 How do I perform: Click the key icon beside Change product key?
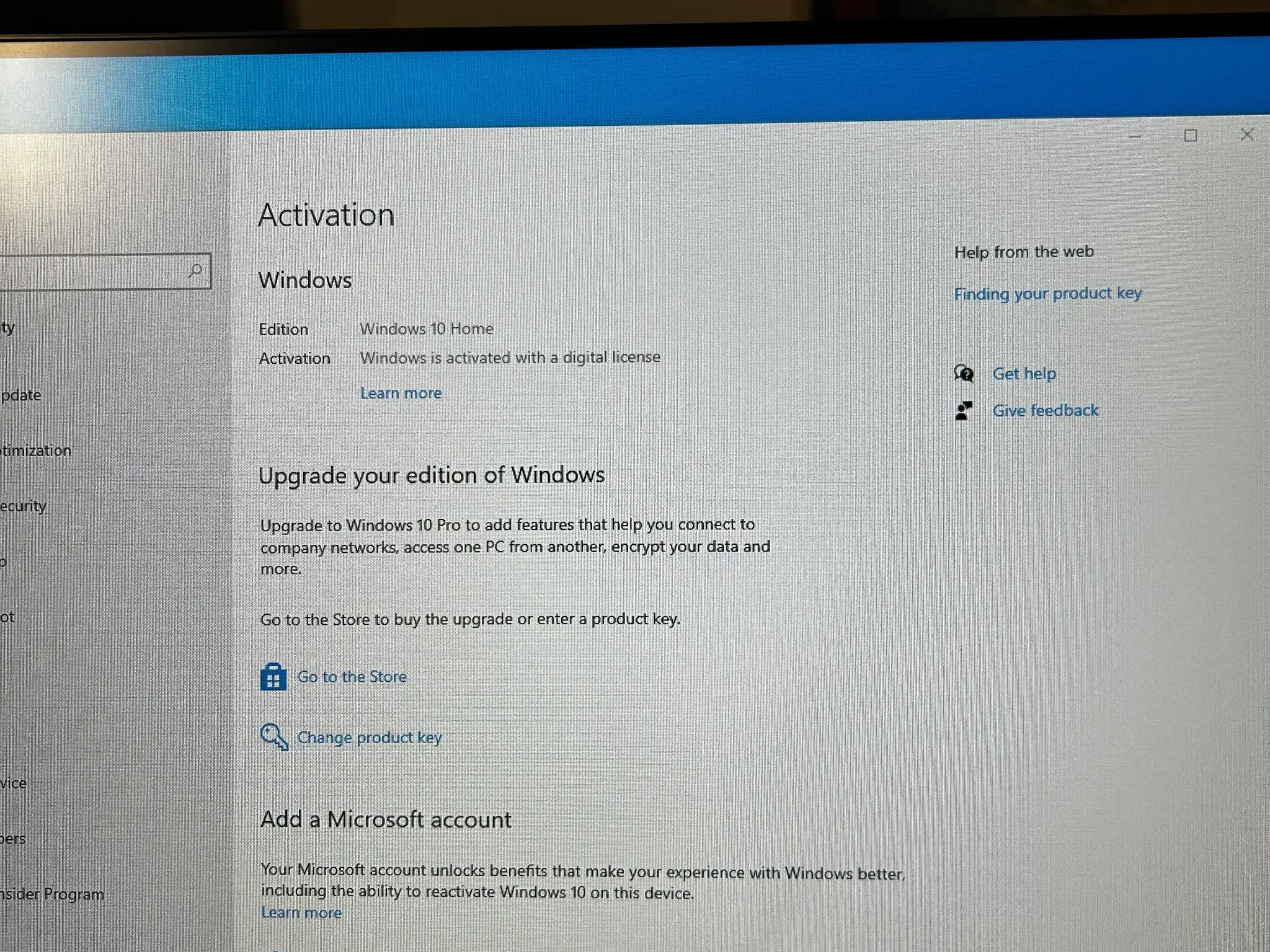pyautogui.click(x=274, y=737)
